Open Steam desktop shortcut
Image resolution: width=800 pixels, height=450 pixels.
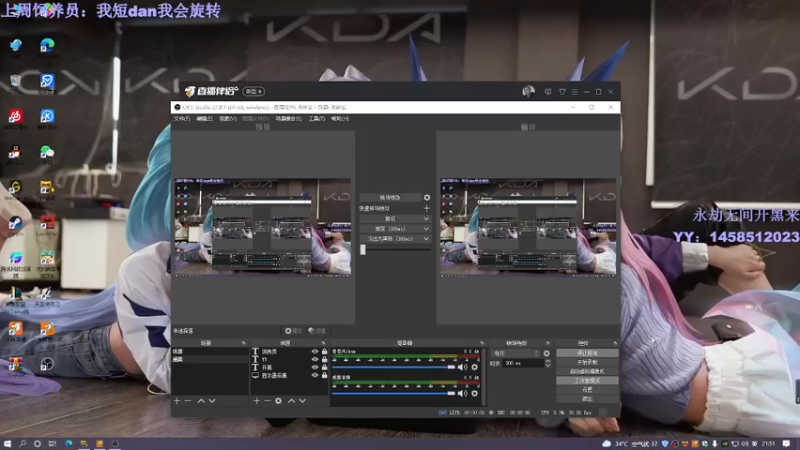tap(15, 225)
